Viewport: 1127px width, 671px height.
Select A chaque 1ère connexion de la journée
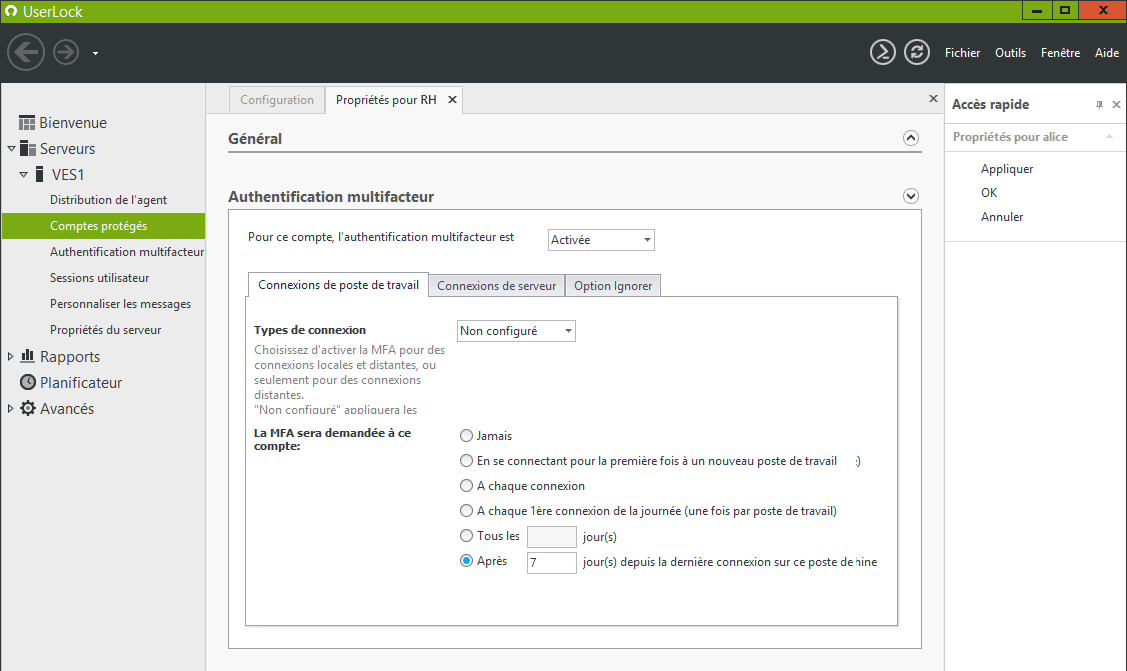point(466,511)
